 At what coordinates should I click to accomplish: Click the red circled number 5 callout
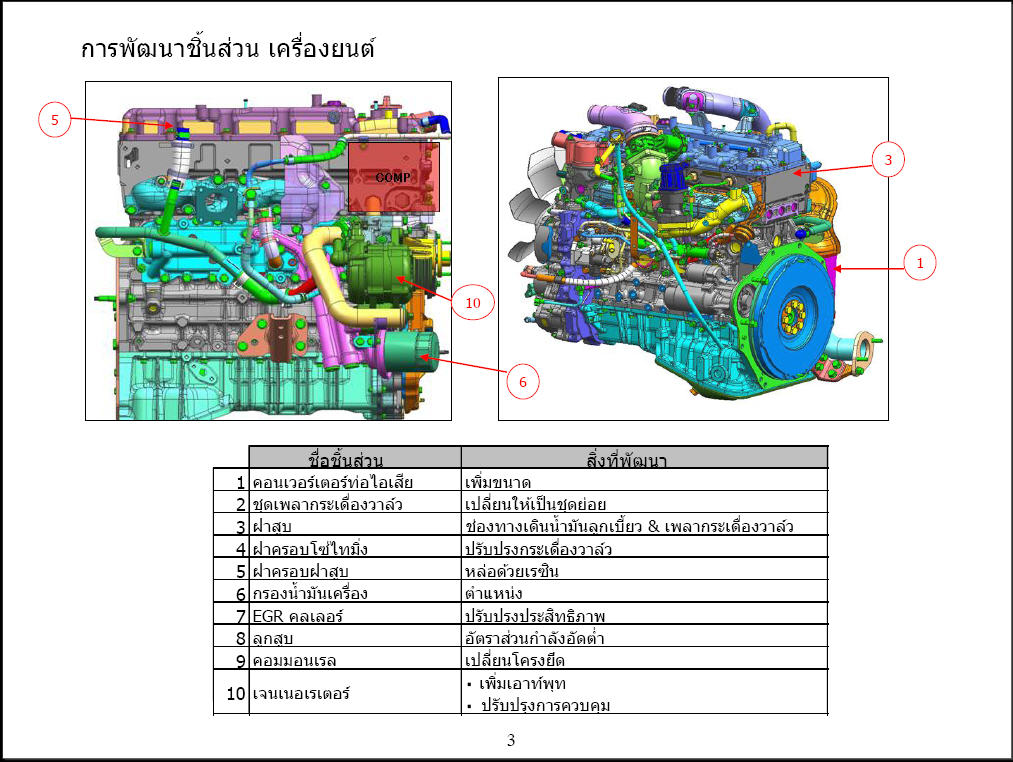pyautogui.click(x=54, y=120)
